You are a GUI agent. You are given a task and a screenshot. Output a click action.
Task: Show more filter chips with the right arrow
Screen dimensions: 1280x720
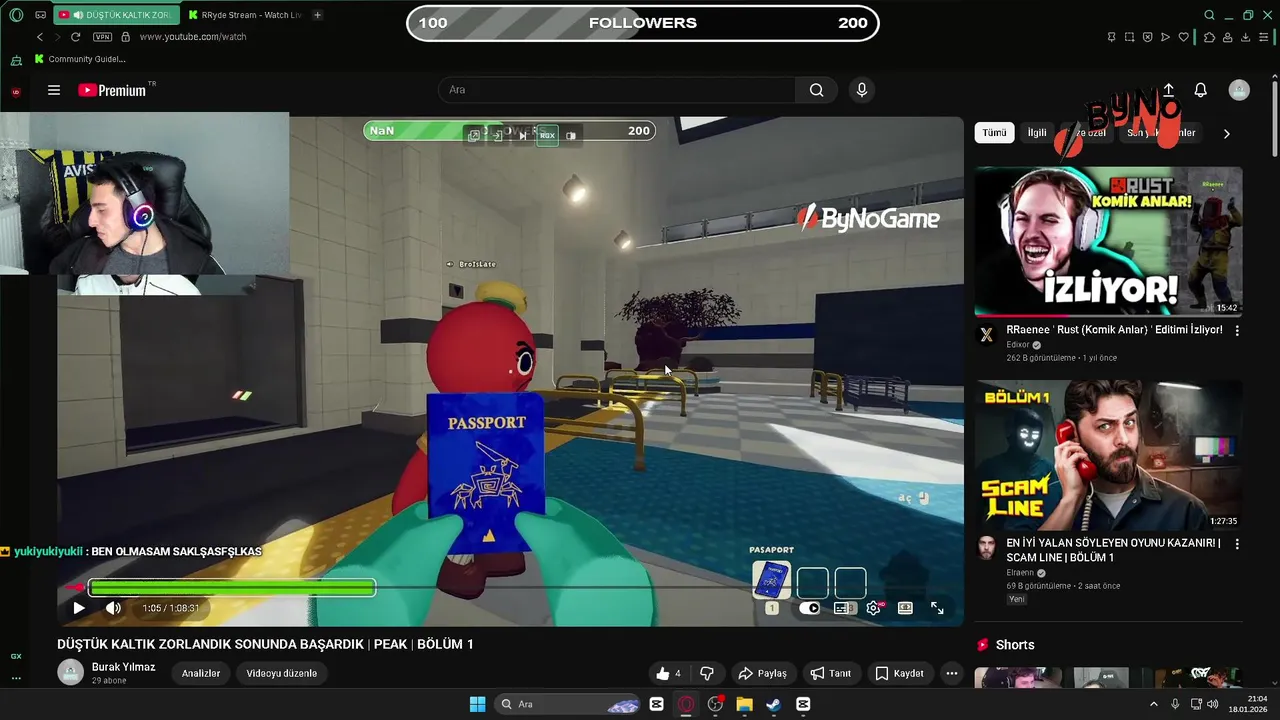click(1226, 133)
